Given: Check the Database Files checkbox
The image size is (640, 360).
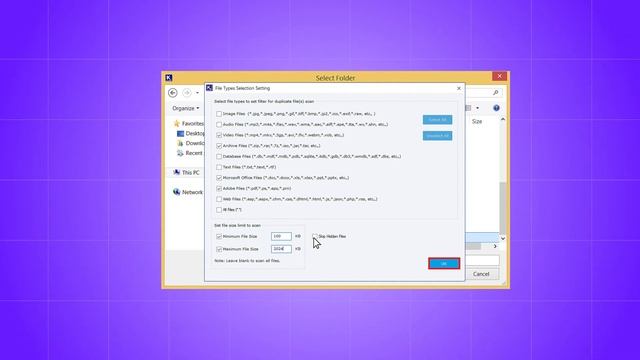Looking at the screenshot, I should [219, 156].
